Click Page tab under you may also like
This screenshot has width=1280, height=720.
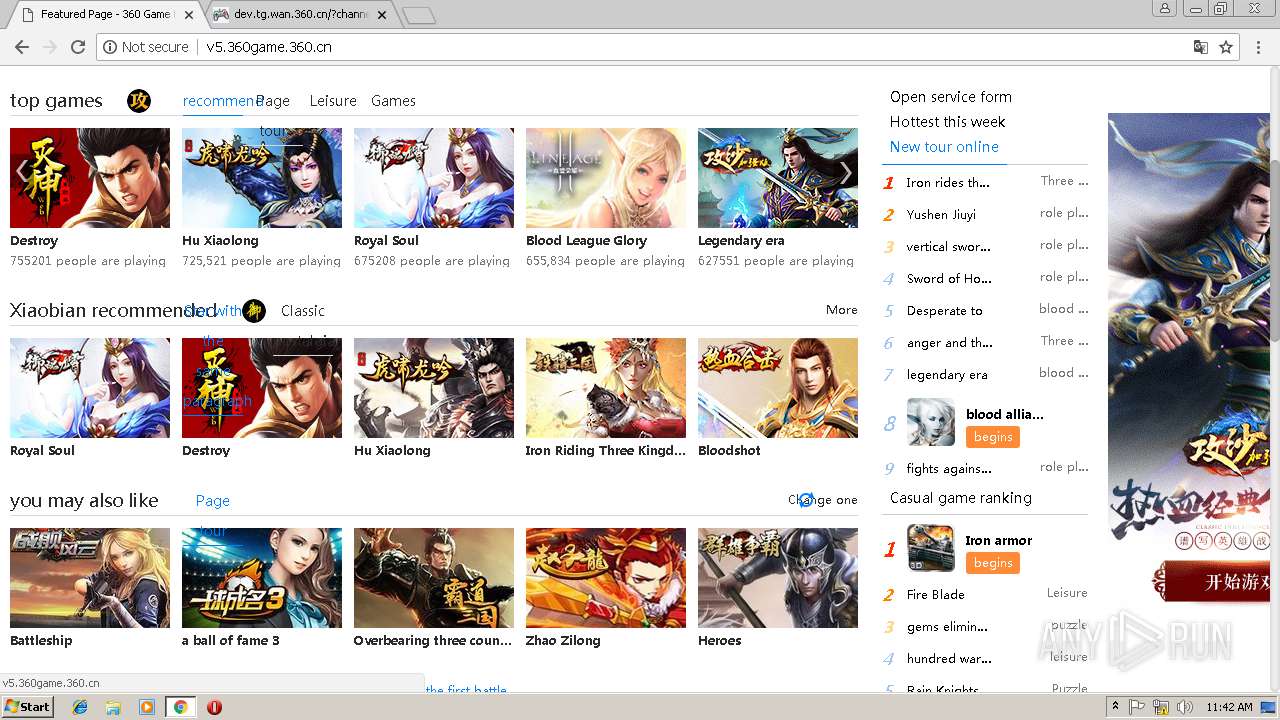pos(213,501)
